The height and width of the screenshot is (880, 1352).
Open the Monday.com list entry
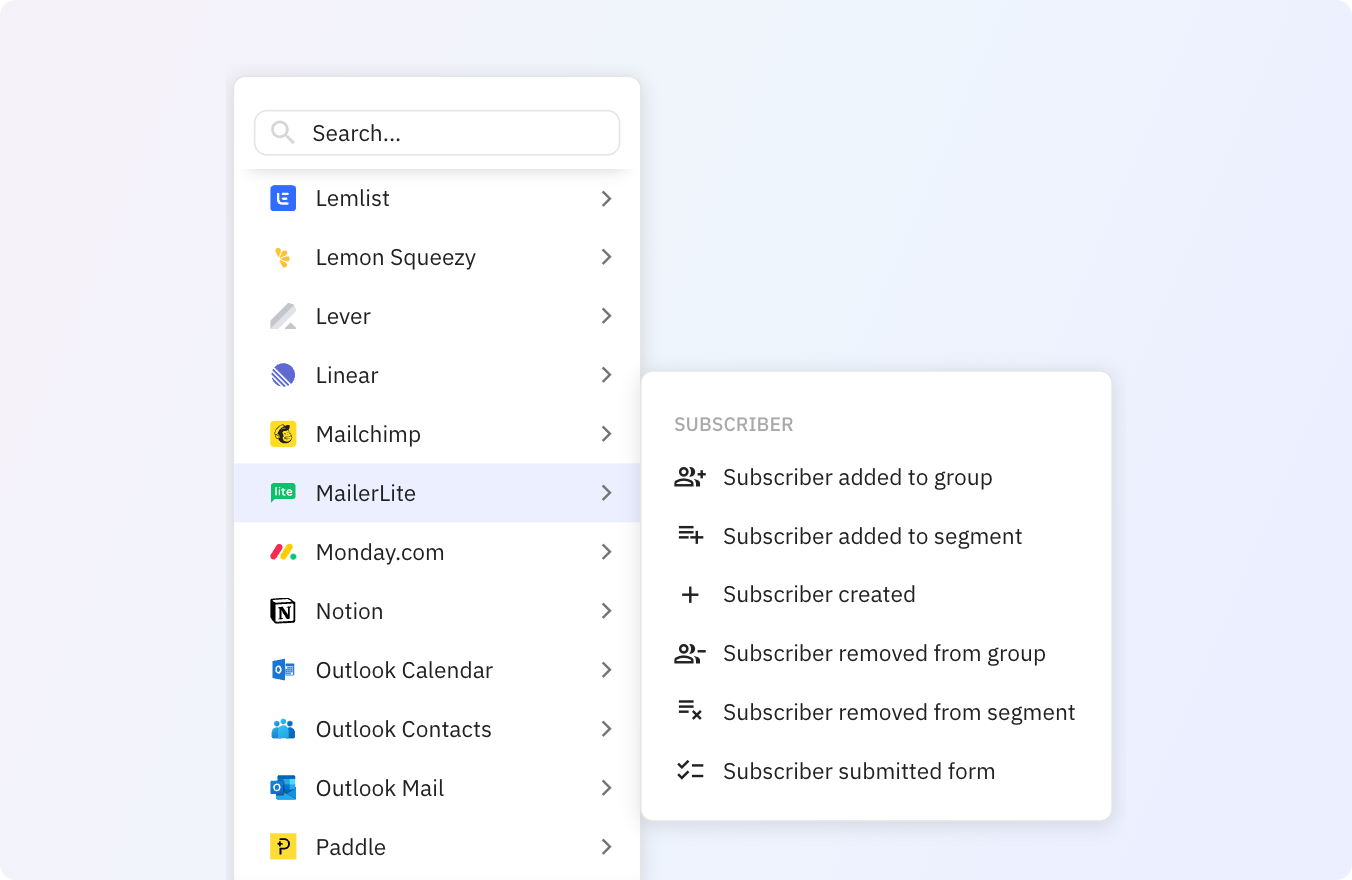(x=437, y=552)
